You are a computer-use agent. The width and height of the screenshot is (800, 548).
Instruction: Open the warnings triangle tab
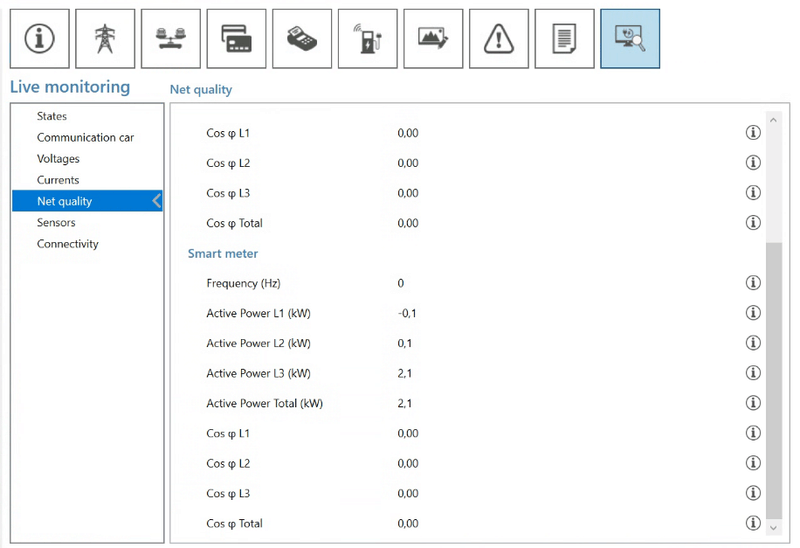(x=499, y=38)
